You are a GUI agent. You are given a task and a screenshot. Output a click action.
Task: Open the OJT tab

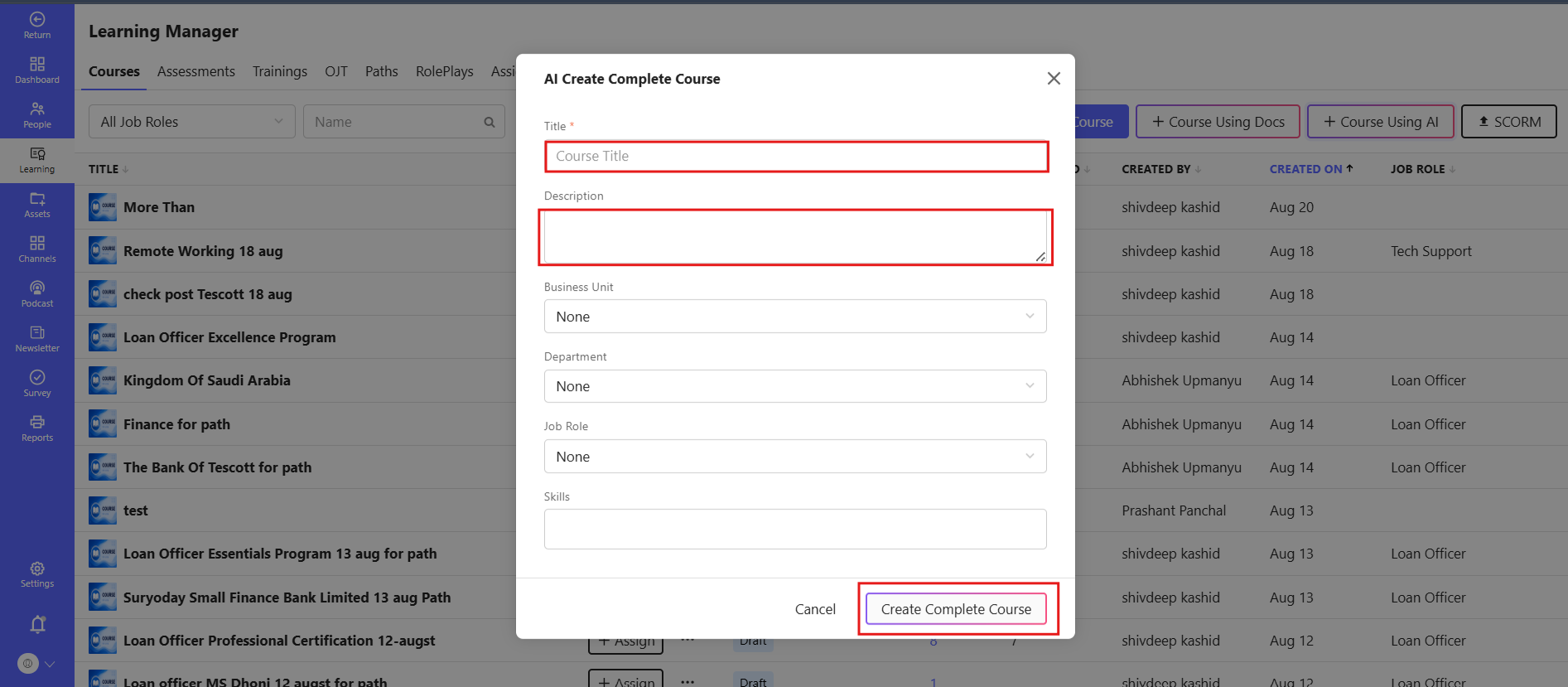pos(336,71)
